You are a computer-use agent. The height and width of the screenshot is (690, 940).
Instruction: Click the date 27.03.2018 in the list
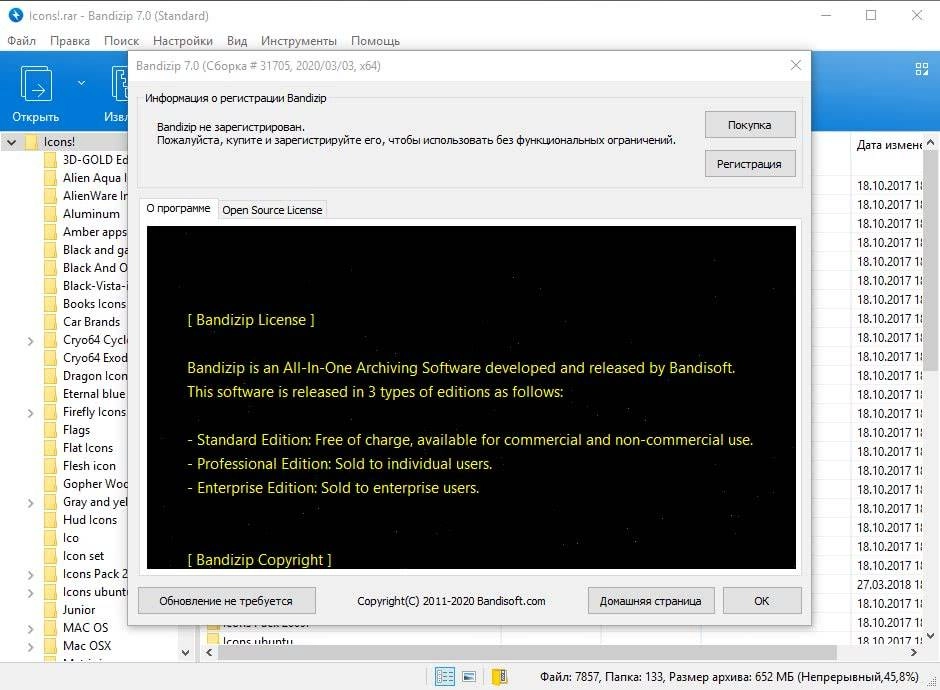(x=889, y=584)
